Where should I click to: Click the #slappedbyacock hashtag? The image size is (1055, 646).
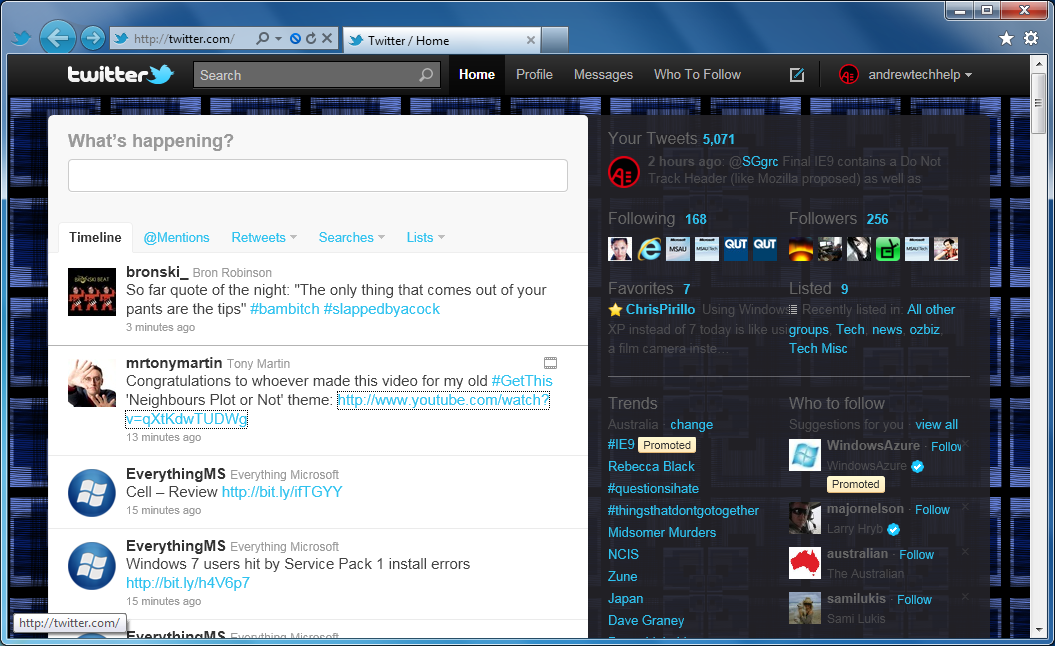(x=381, y=309)
